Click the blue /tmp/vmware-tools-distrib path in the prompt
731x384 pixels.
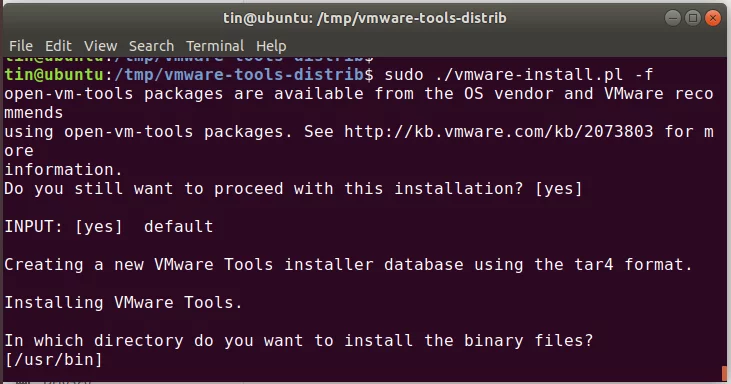click(239, 75)
